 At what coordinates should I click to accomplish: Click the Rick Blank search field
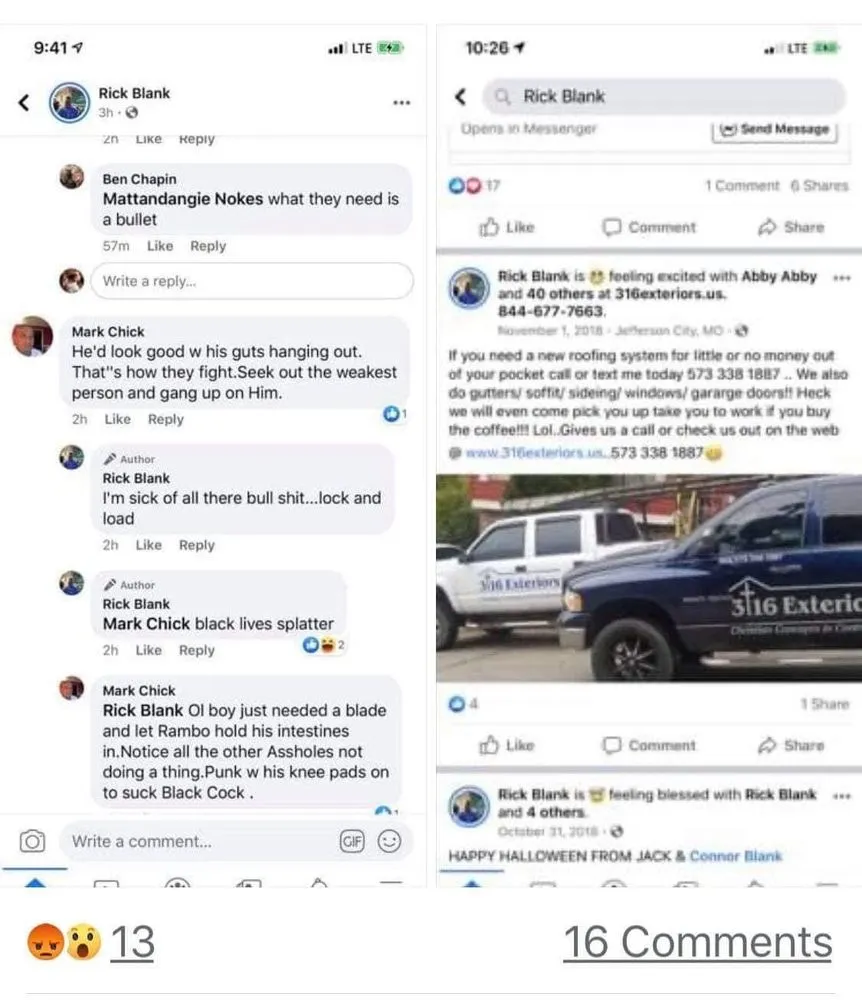pyautogui.click(x=664, y=96)
